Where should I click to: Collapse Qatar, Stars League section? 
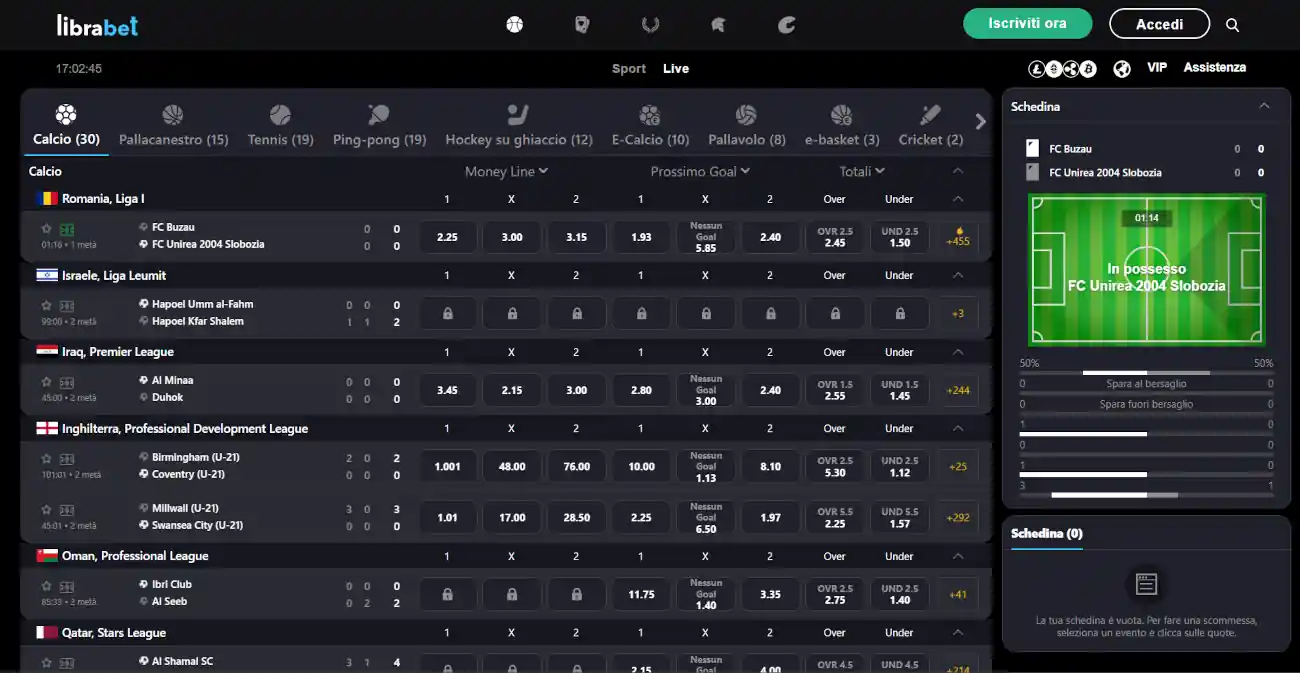point(958,633)
